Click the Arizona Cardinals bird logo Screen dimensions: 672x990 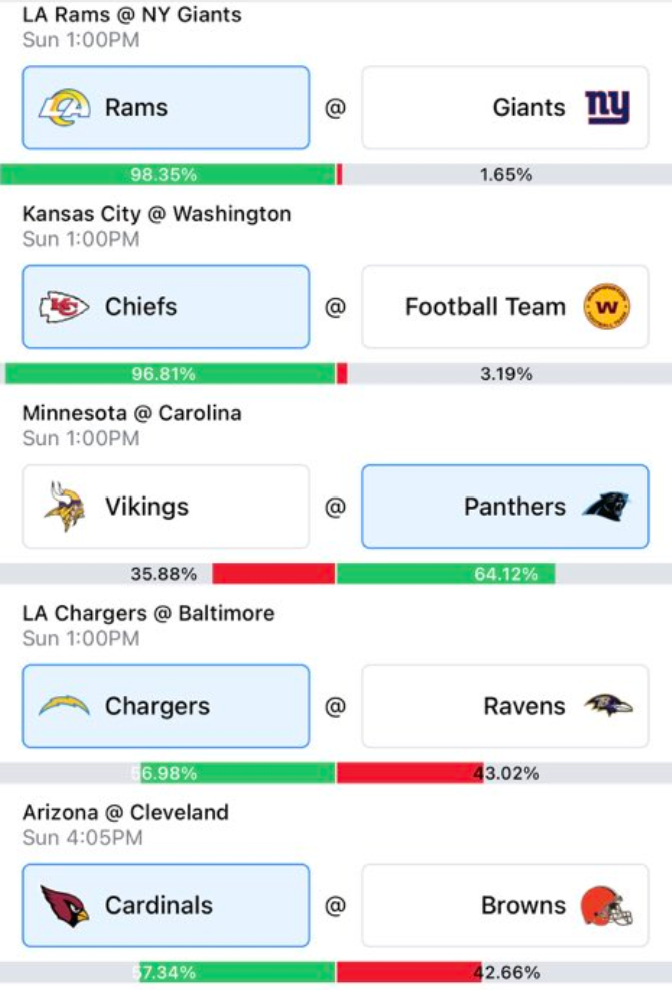point(64,905)
